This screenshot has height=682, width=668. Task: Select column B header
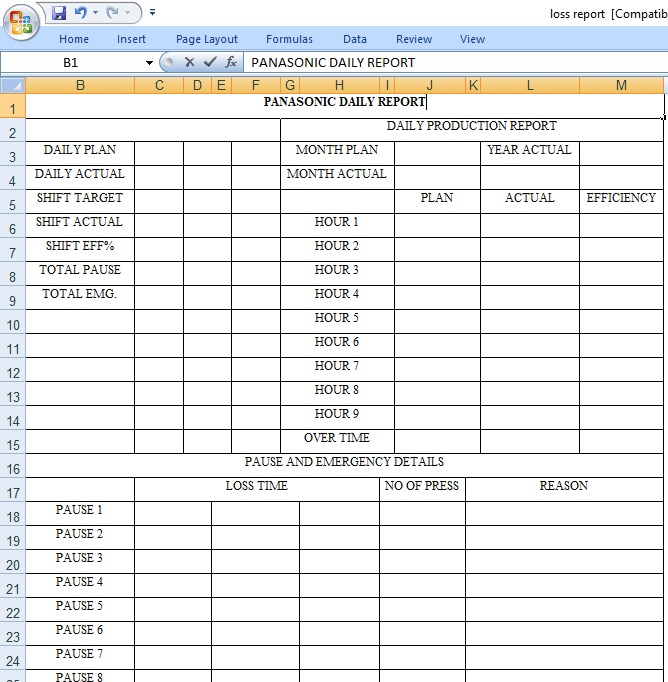point(80,85)
